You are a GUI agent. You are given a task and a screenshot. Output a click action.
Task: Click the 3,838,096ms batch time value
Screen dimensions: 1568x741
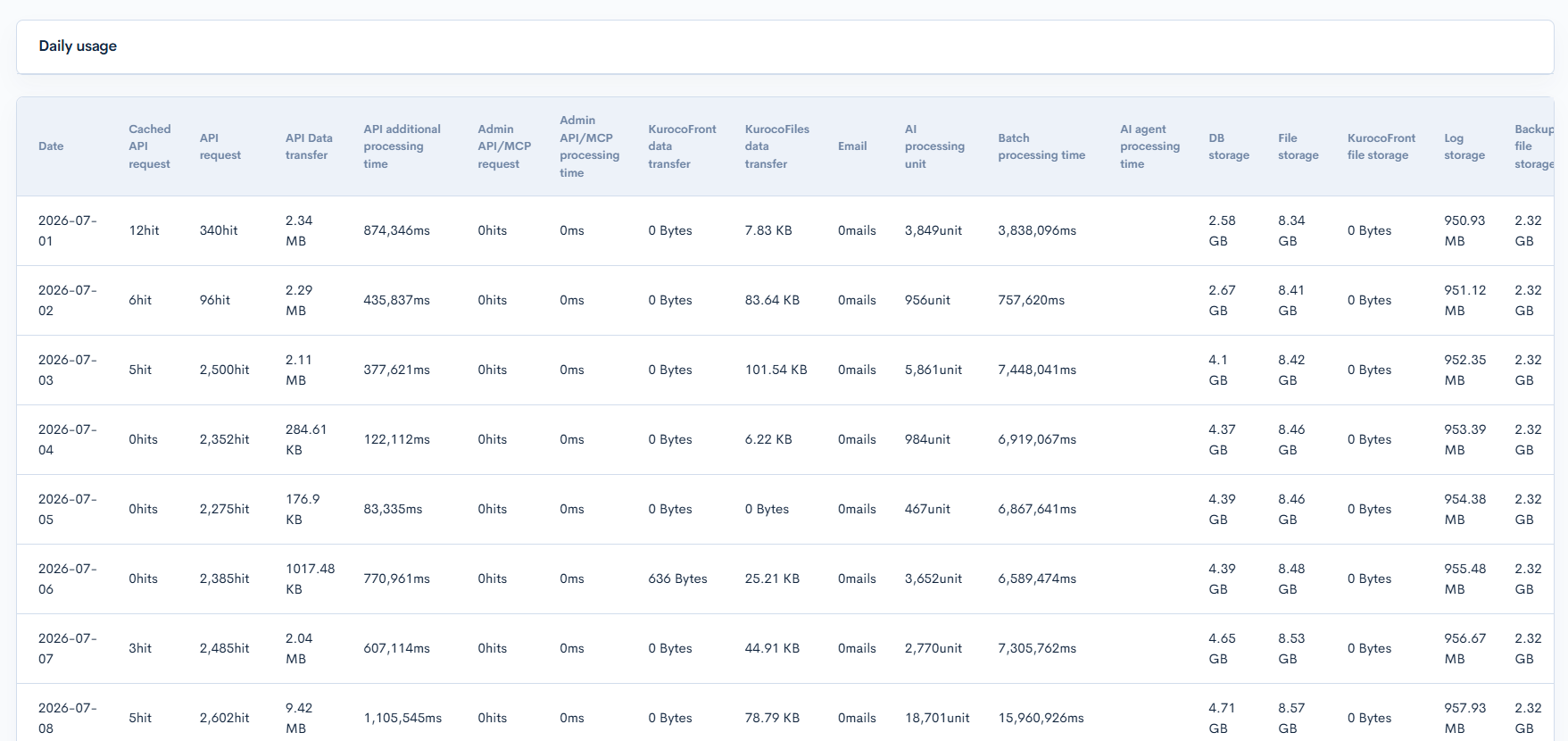pos(1037,230)
